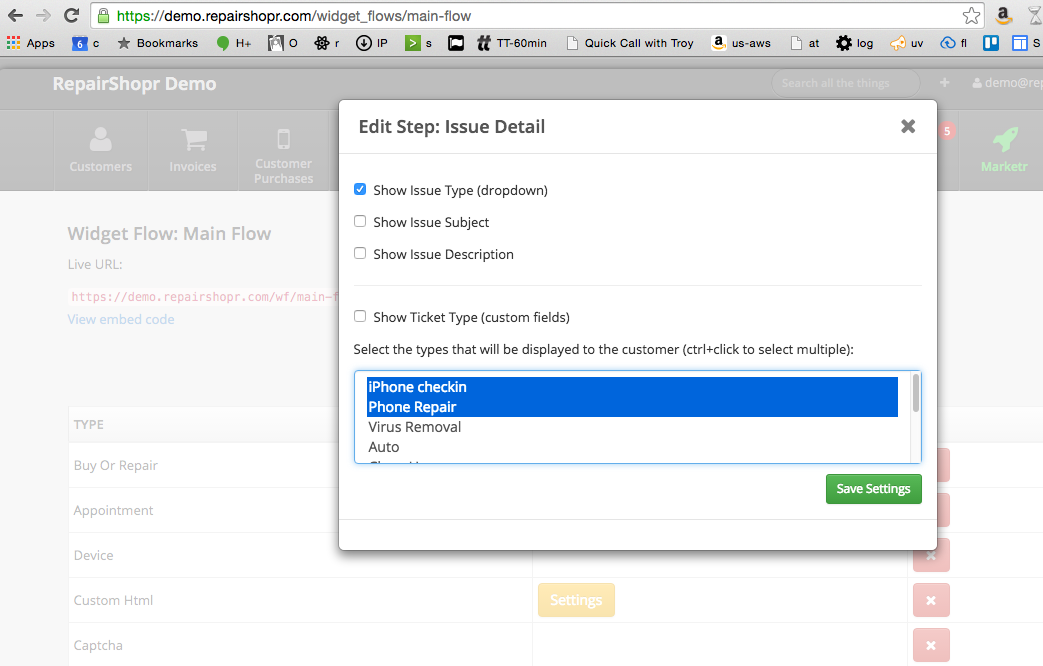Bookmark this page with the star icon
This screenshot has width=1043, height=666.
970,16
